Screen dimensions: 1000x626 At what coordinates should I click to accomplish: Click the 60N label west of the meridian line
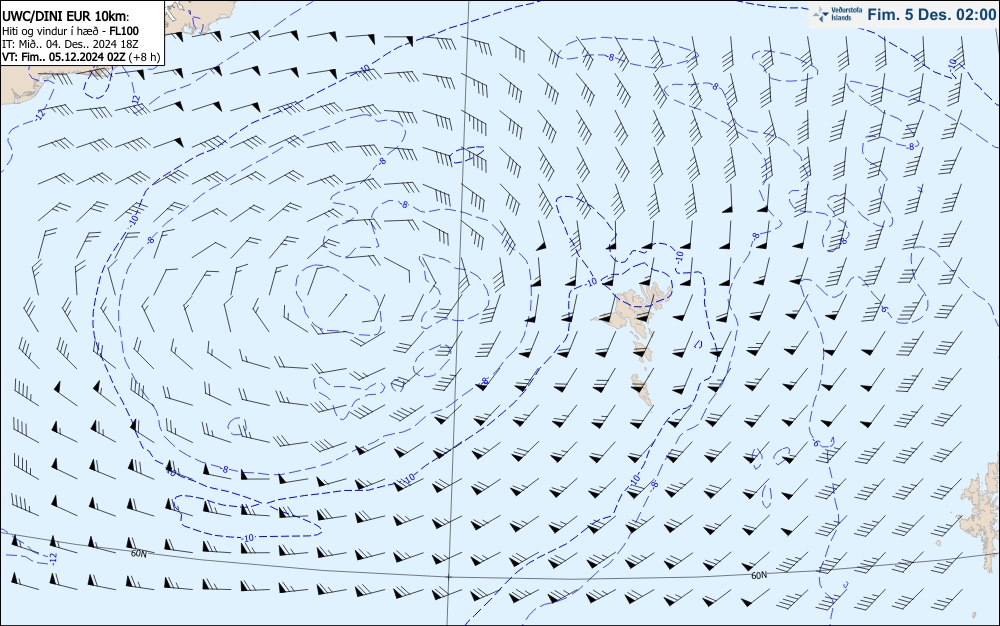[138, 554]
